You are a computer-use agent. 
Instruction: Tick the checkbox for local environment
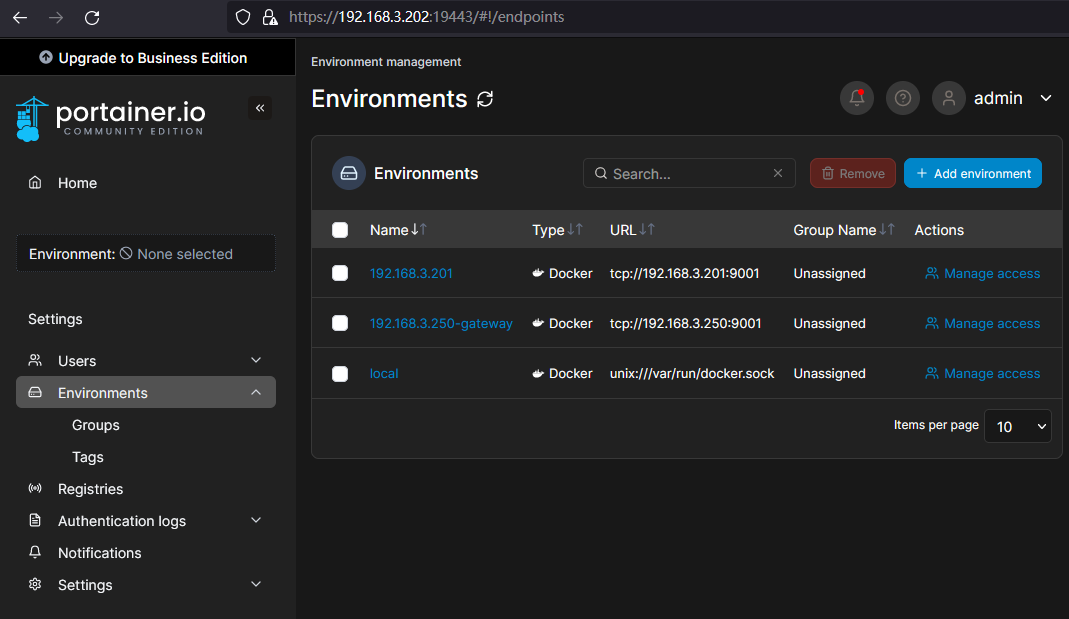click(x=340, y=373)
